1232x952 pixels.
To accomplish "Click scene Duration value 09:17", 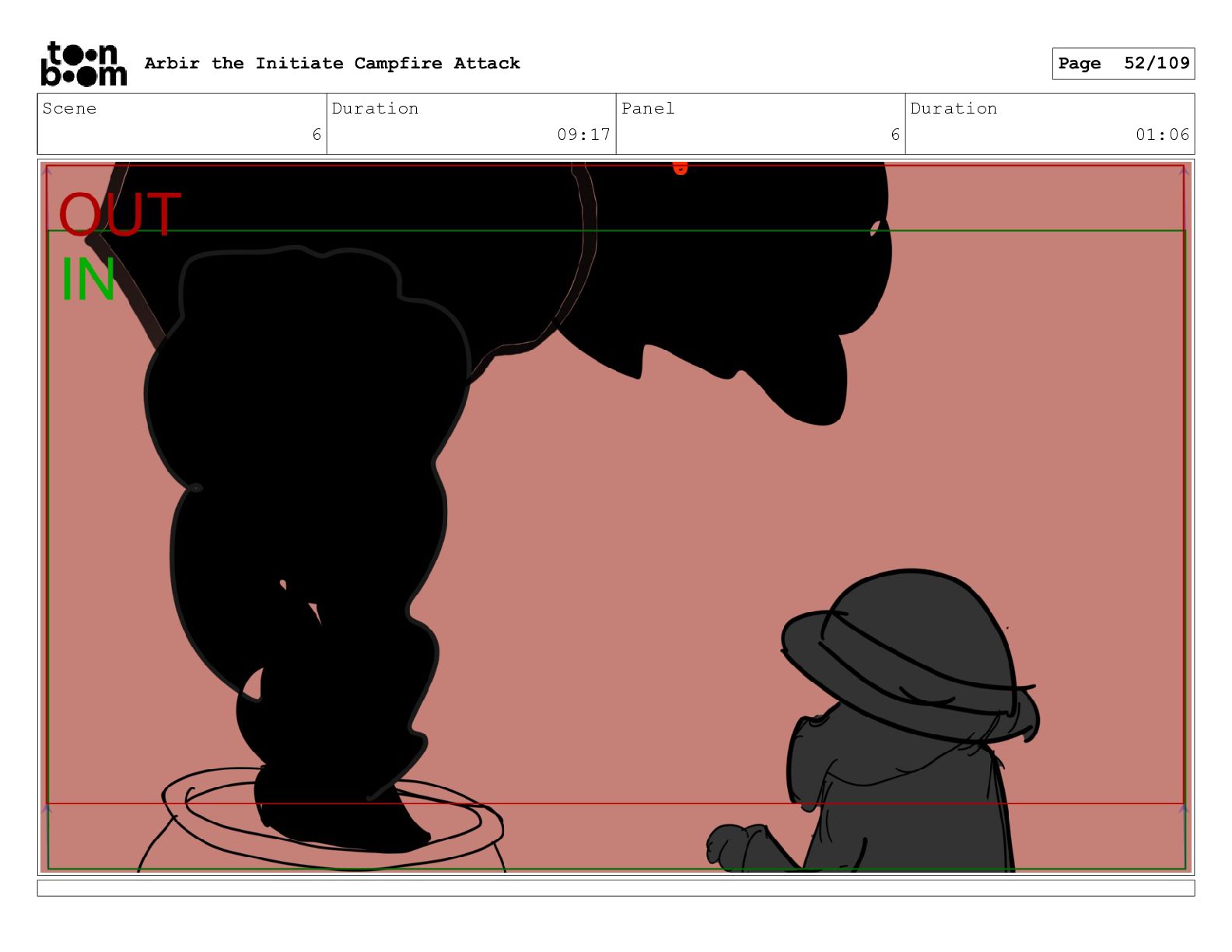I will click(x=583, y=135).
